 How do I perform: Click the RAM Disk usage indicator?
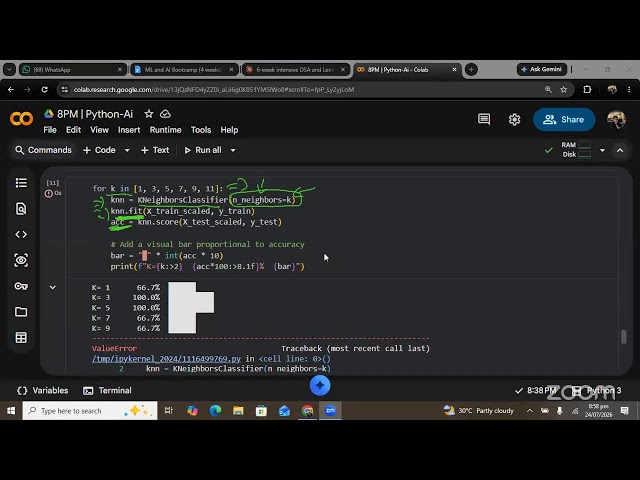tap(576, 150)
